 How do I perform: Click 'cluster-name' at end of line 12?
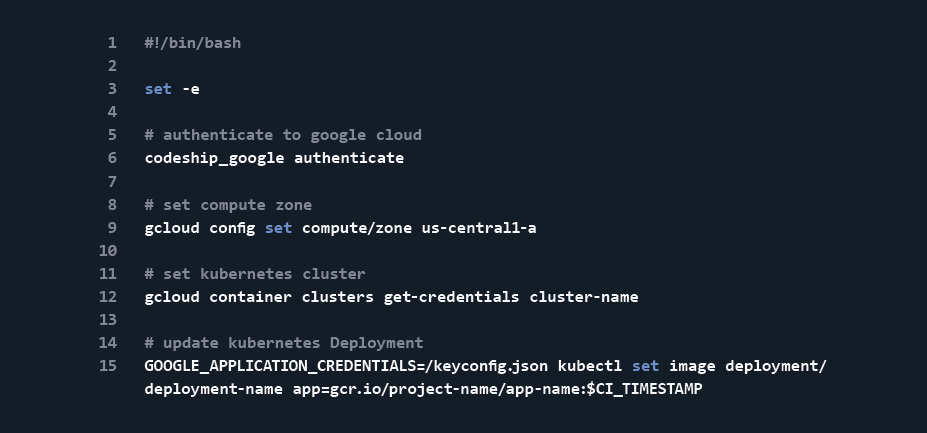pyautogui.click(x=584, y=297)
